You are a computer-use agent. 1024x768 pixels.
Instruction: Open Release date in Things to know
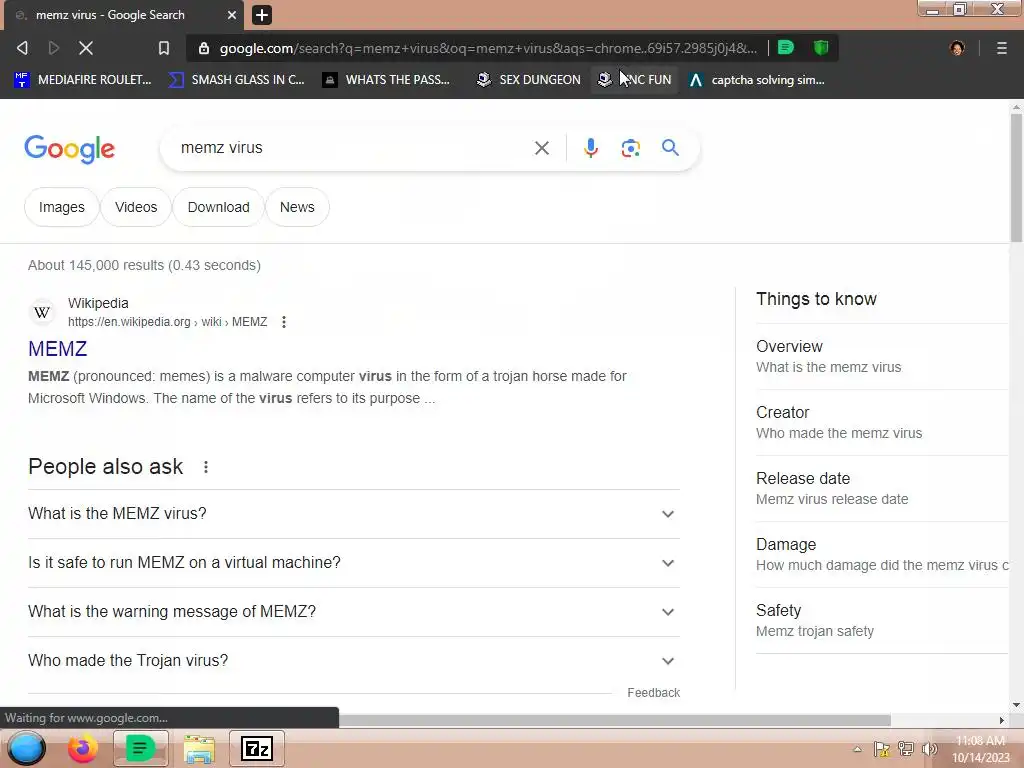click(882, 488)
